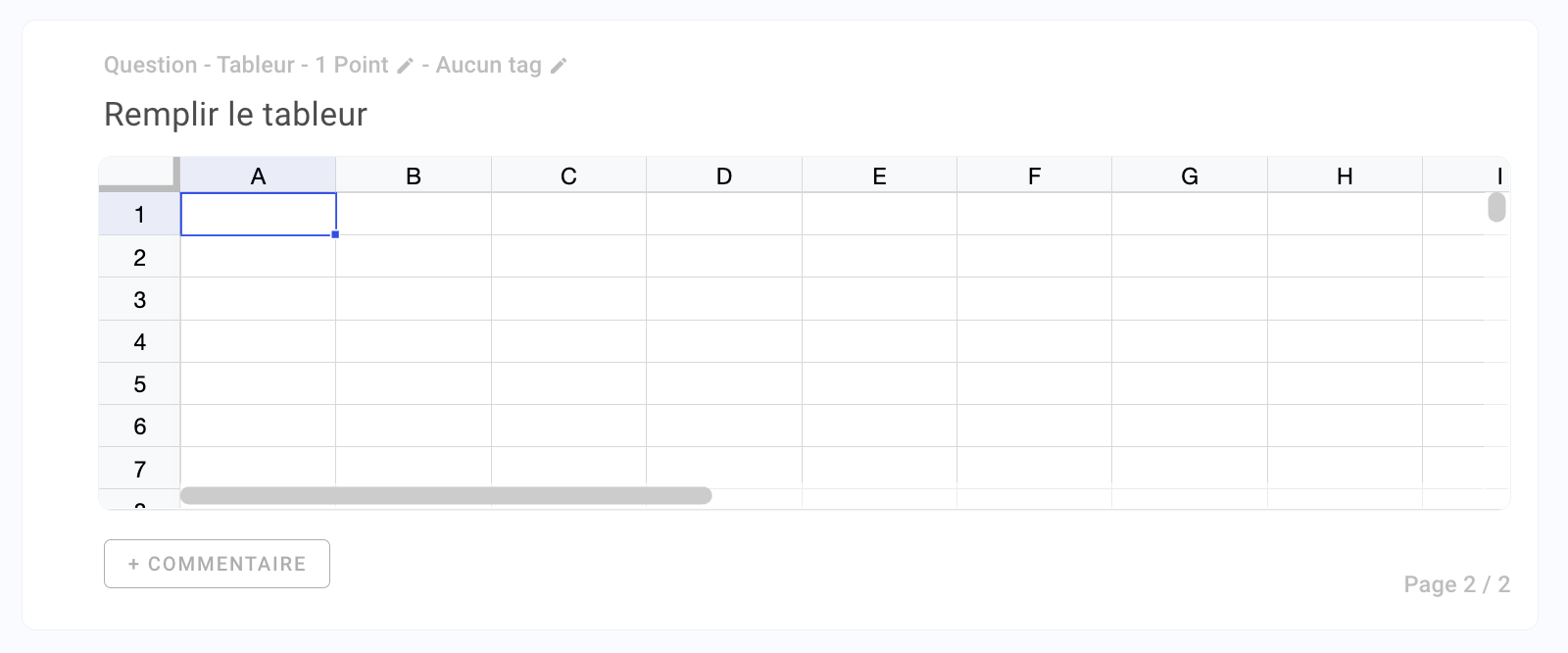Click the select-all corner of the spreadsheet
1568x653 pixels.
(139, 175)
